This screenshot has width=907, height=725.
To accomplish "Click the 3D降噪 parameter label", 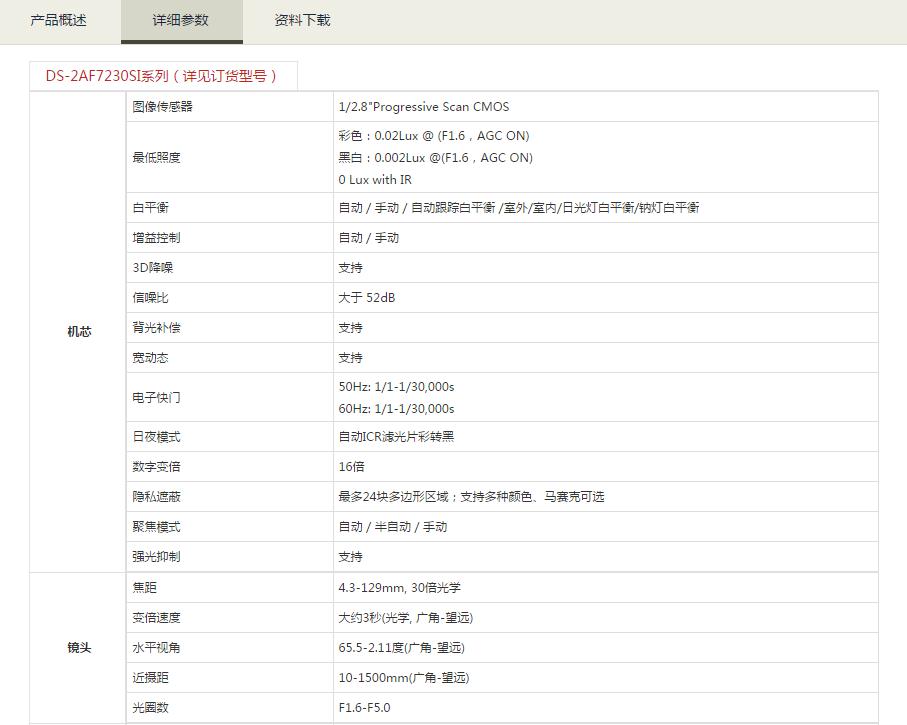I will pyautogui.click(x=153, y=268).
